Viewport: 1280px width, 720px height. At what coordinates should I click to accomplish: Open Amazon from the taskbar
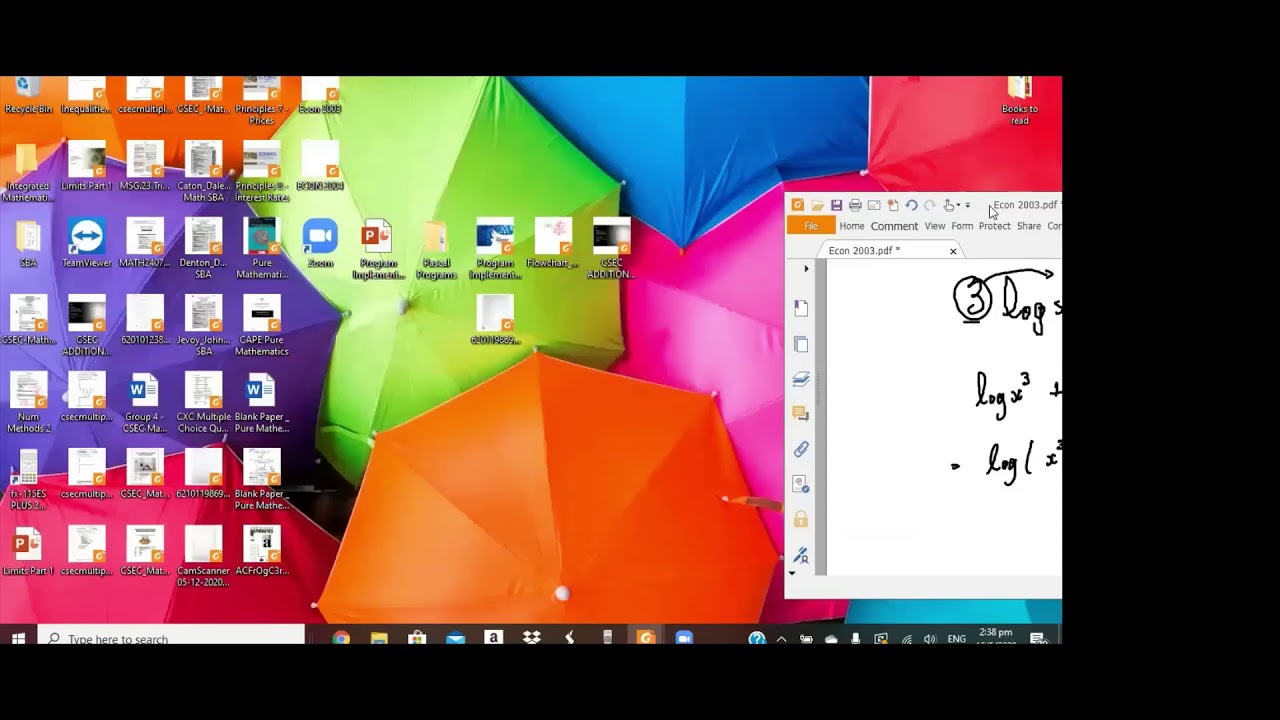click(493, 638)
